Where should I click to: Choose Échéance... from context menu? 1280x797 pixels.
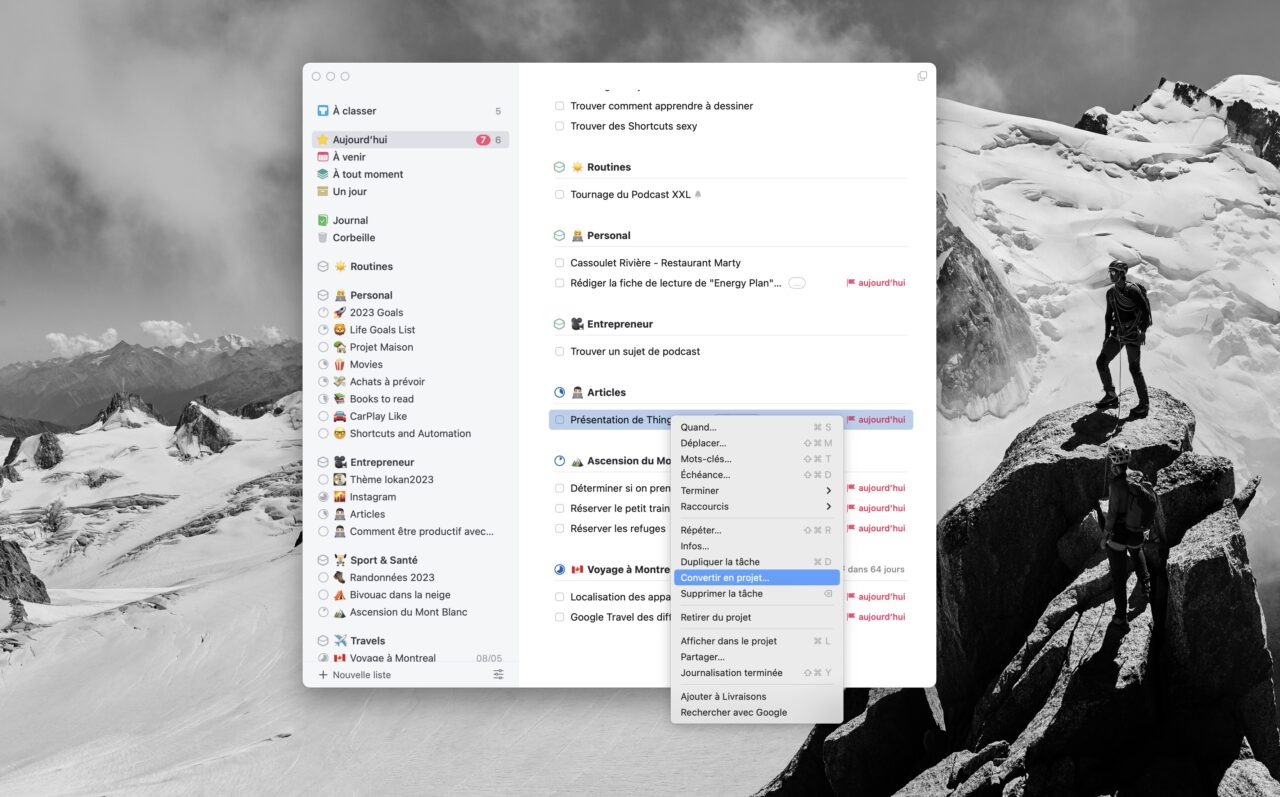click(756, 475)
